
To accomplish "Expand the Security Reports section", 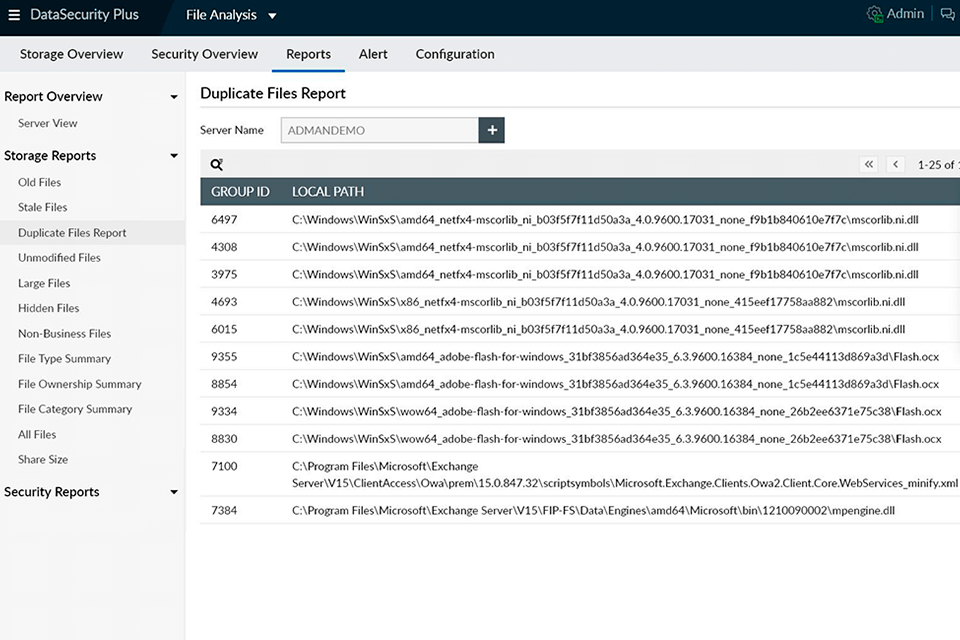I will point(174,492).
